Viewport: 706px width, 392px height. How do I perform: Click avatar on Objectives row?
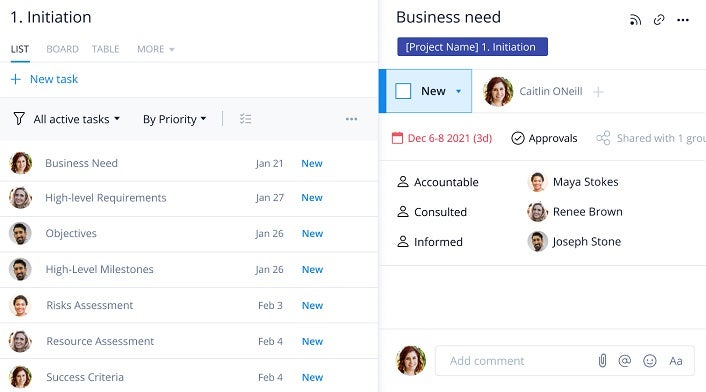pyautogui.click(x=20, y=233)
